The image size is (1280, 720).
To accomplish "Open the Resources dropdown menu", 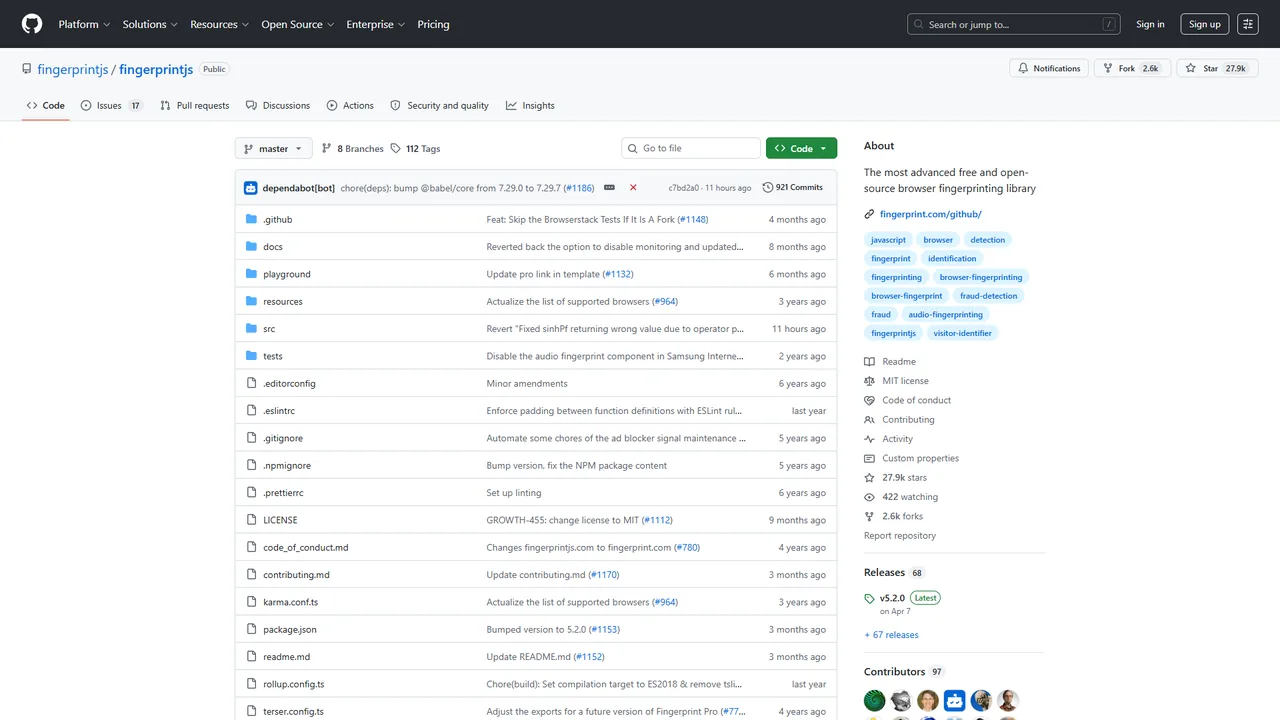I will (219, 24).
